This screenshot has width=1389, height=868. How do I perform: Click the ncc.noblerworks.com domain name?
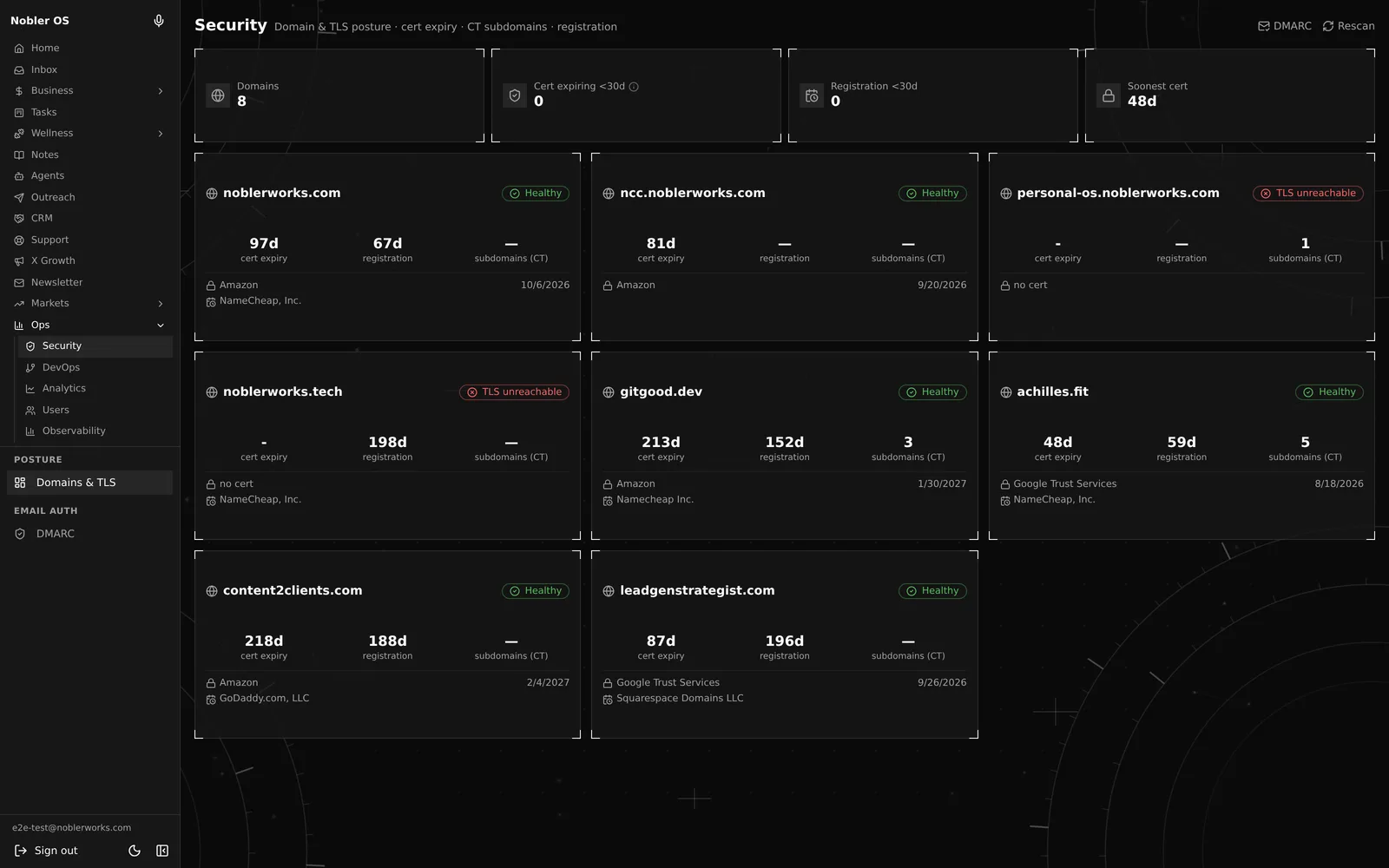tap(693, 194)
